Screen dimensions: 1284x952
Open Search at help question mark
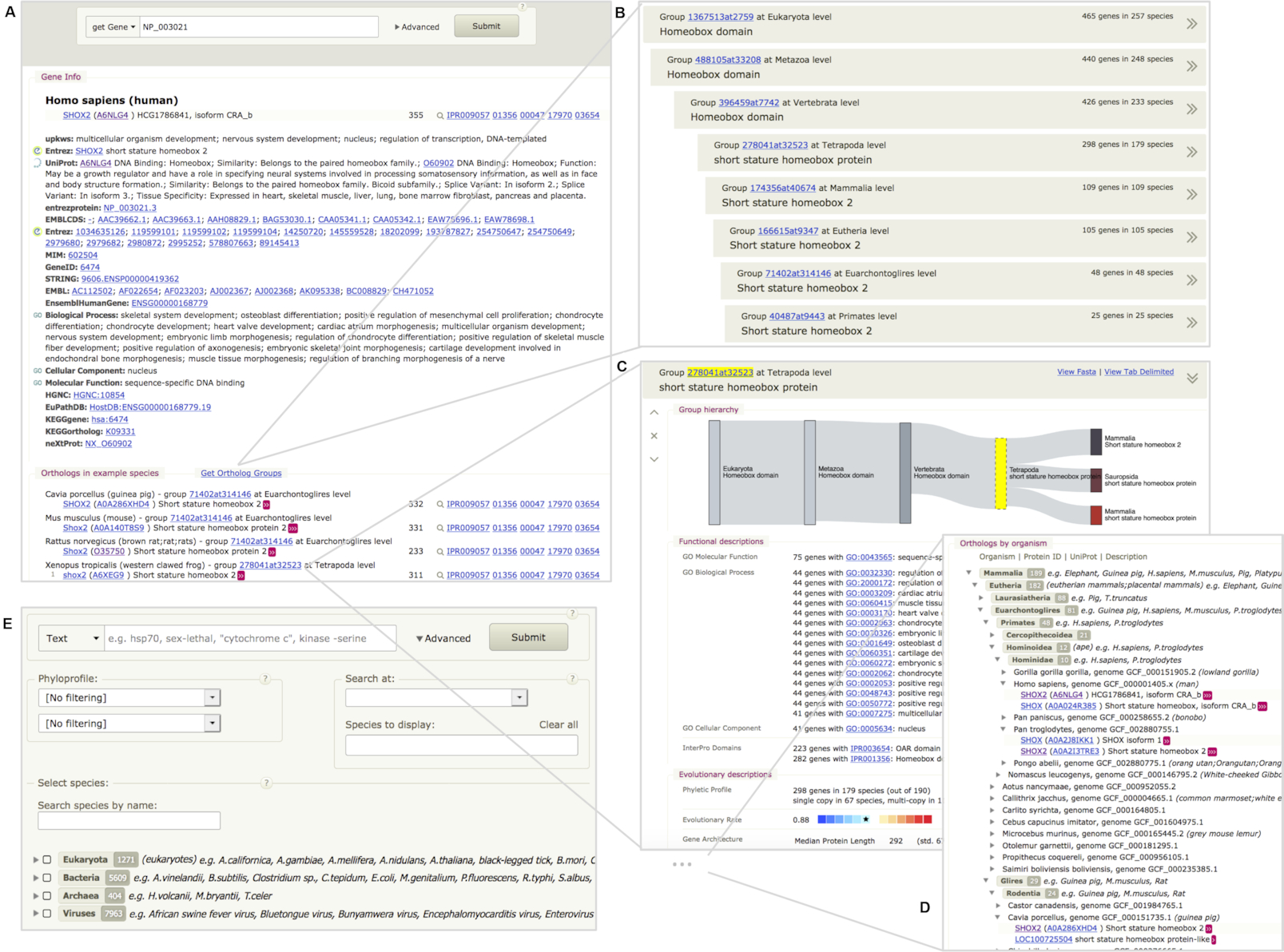(x=572, y=679)
